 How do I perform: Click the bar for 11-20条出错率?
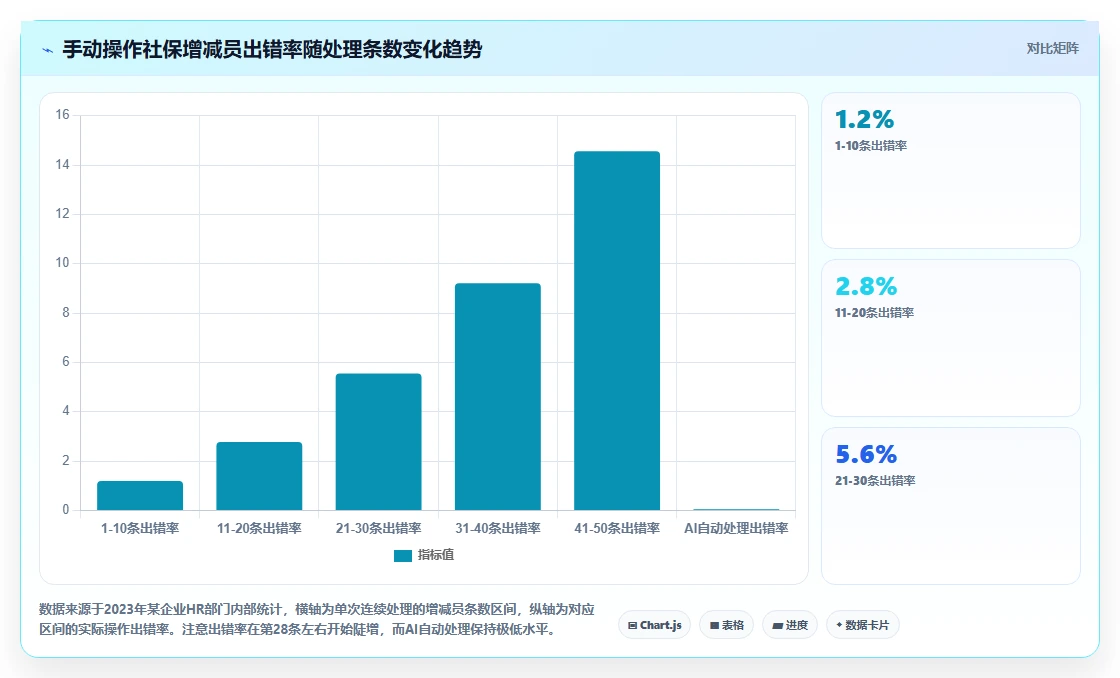tap(259, 476)
